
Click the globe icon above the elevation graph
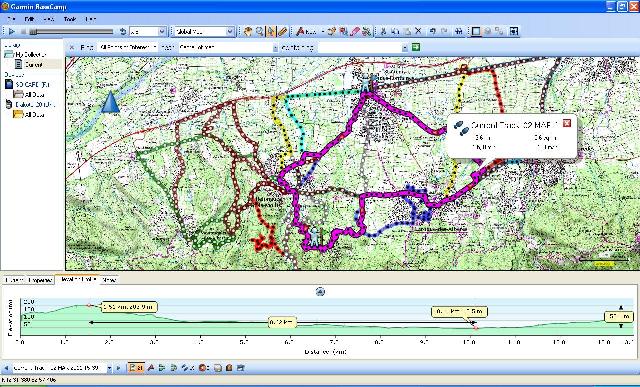(320, 291)
